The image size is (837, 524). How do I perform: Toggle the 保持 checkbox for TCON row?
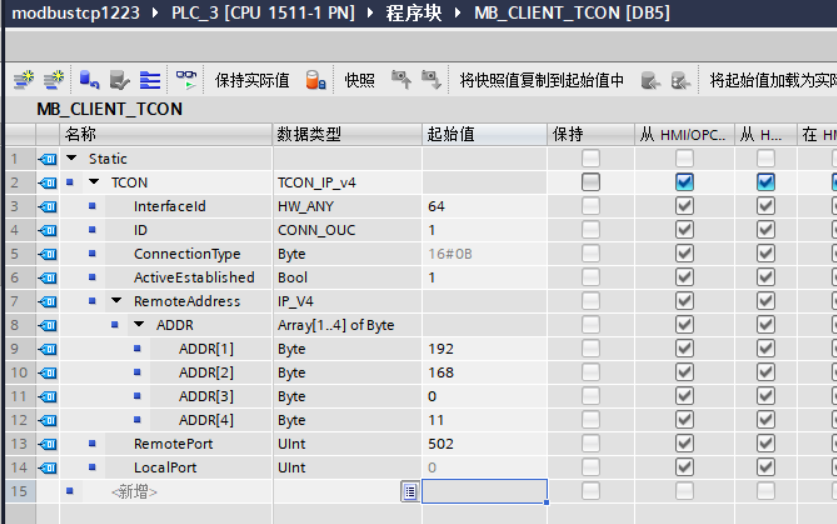[x=591, y=182]
